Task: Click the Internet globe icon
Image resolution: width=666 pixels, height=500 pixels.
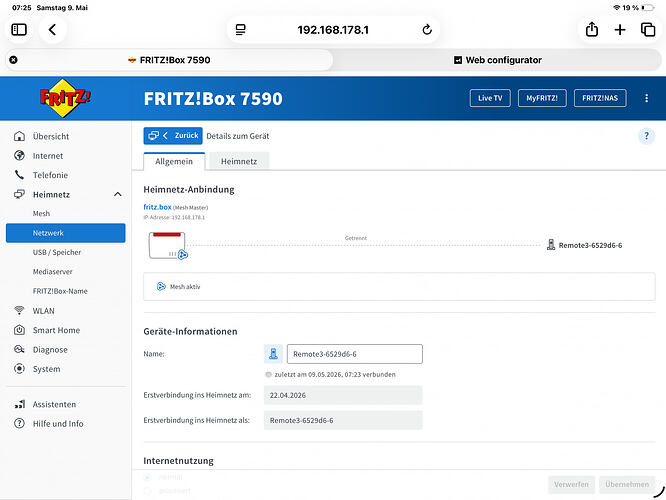Action: [19, 155]
